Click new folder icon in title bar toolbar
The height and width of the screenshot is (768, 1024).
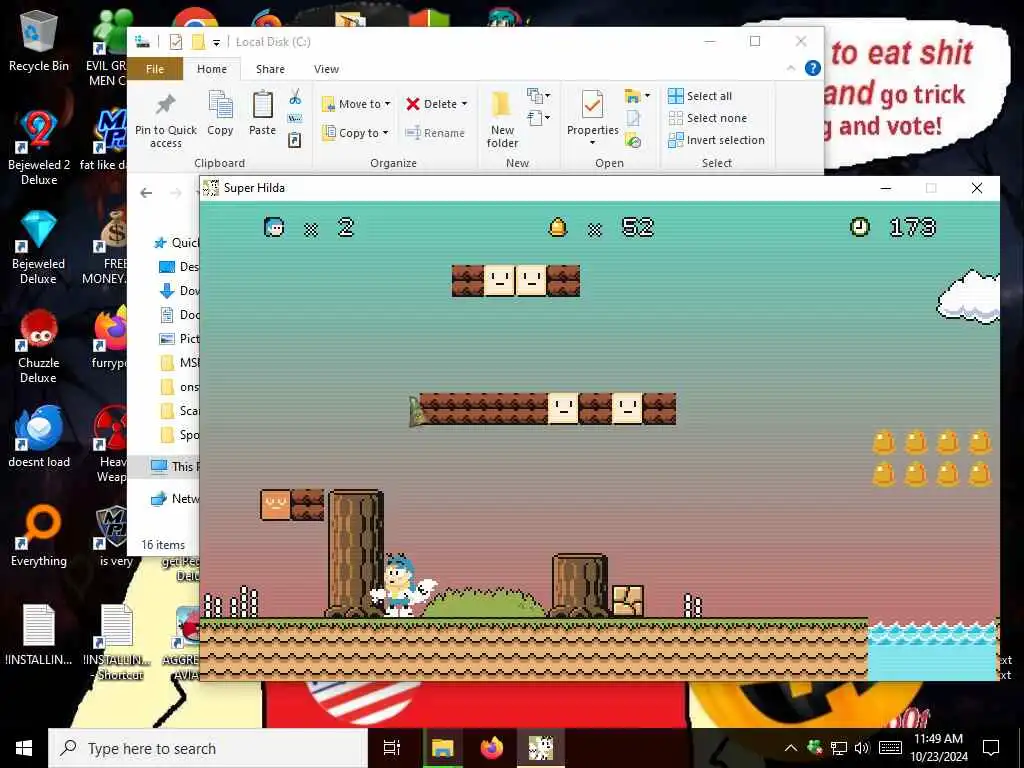click(x=199, y=42)
